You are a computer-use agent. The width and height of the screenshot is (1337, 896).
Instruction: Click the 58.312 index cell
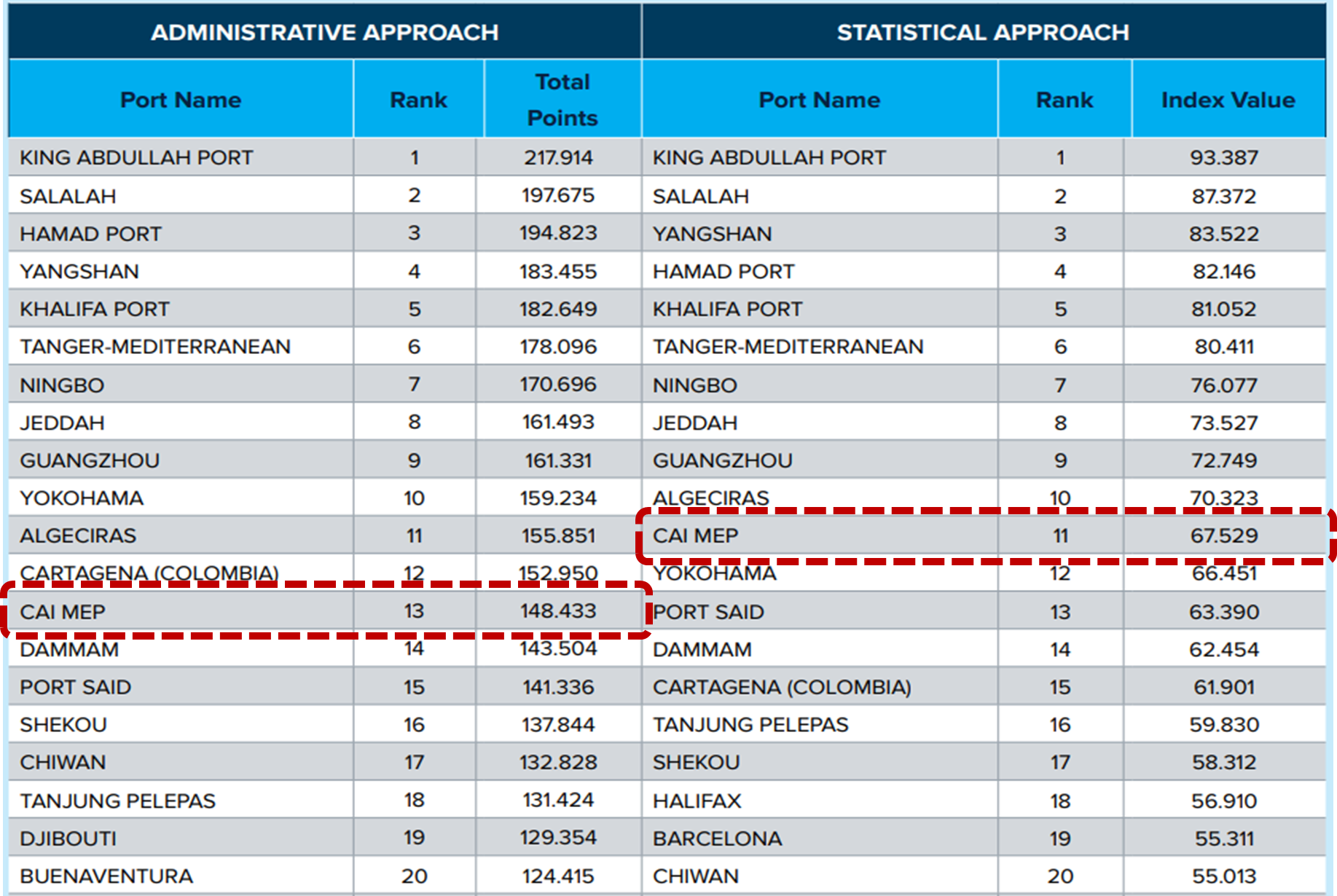click(x=1224, y=762)
